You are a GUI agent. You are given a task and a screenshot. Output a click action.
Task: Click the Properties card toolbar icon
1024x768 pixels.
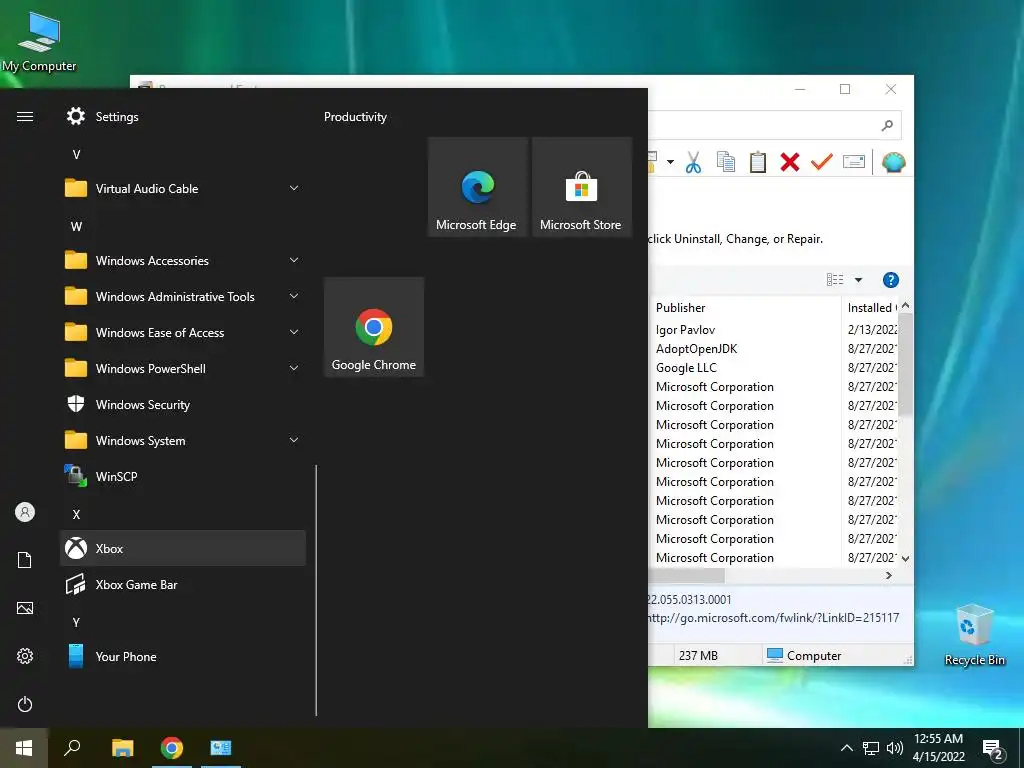point(854,161)
